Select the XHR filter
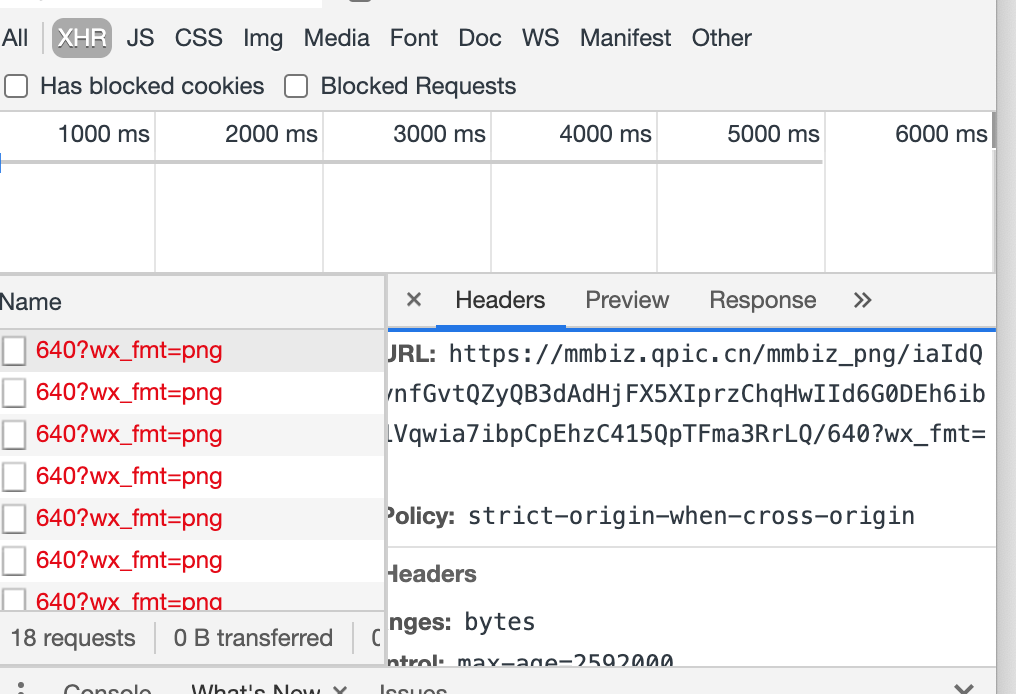 (82, 38)
